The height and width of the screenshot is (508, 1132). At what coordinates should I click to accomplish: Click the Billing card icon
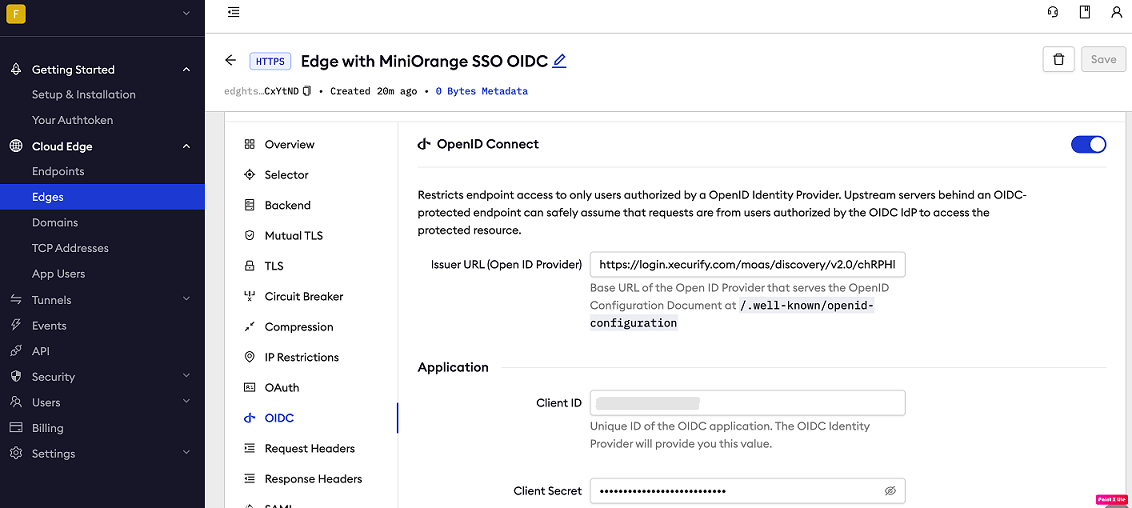(x=16, y=428)
